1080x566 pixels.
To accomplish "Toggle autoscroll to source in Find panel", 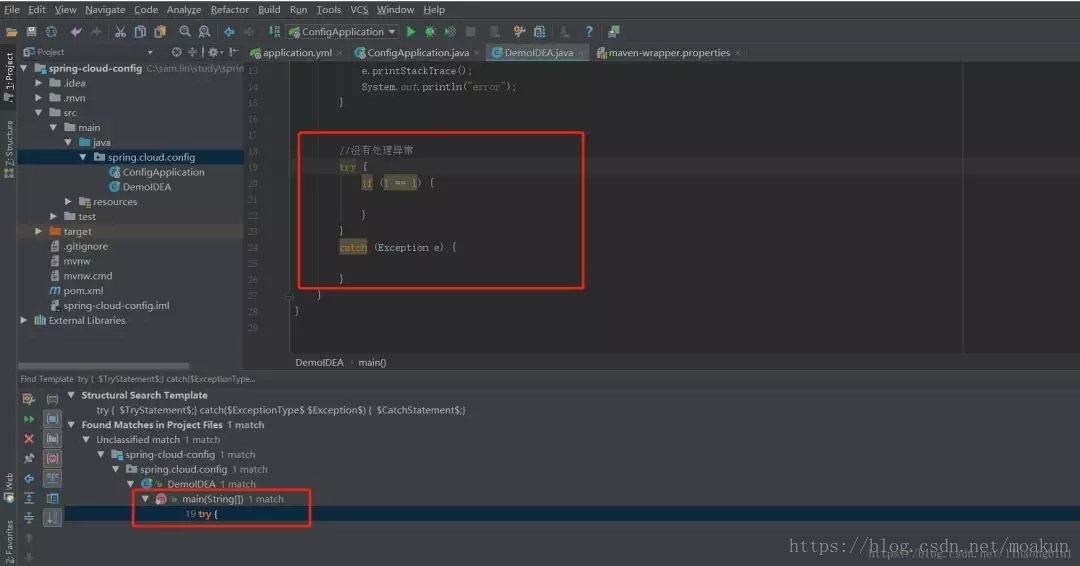I will coord(52,518).
